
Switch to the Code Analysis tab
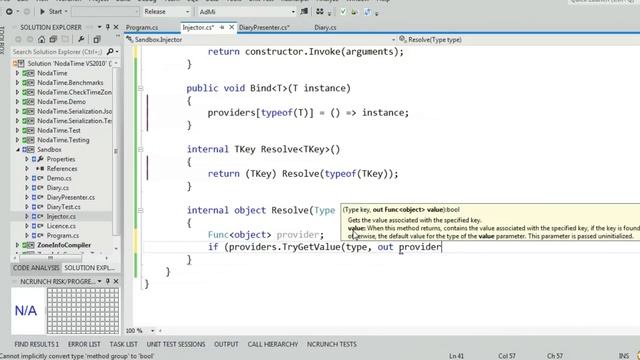coord(36,268)
